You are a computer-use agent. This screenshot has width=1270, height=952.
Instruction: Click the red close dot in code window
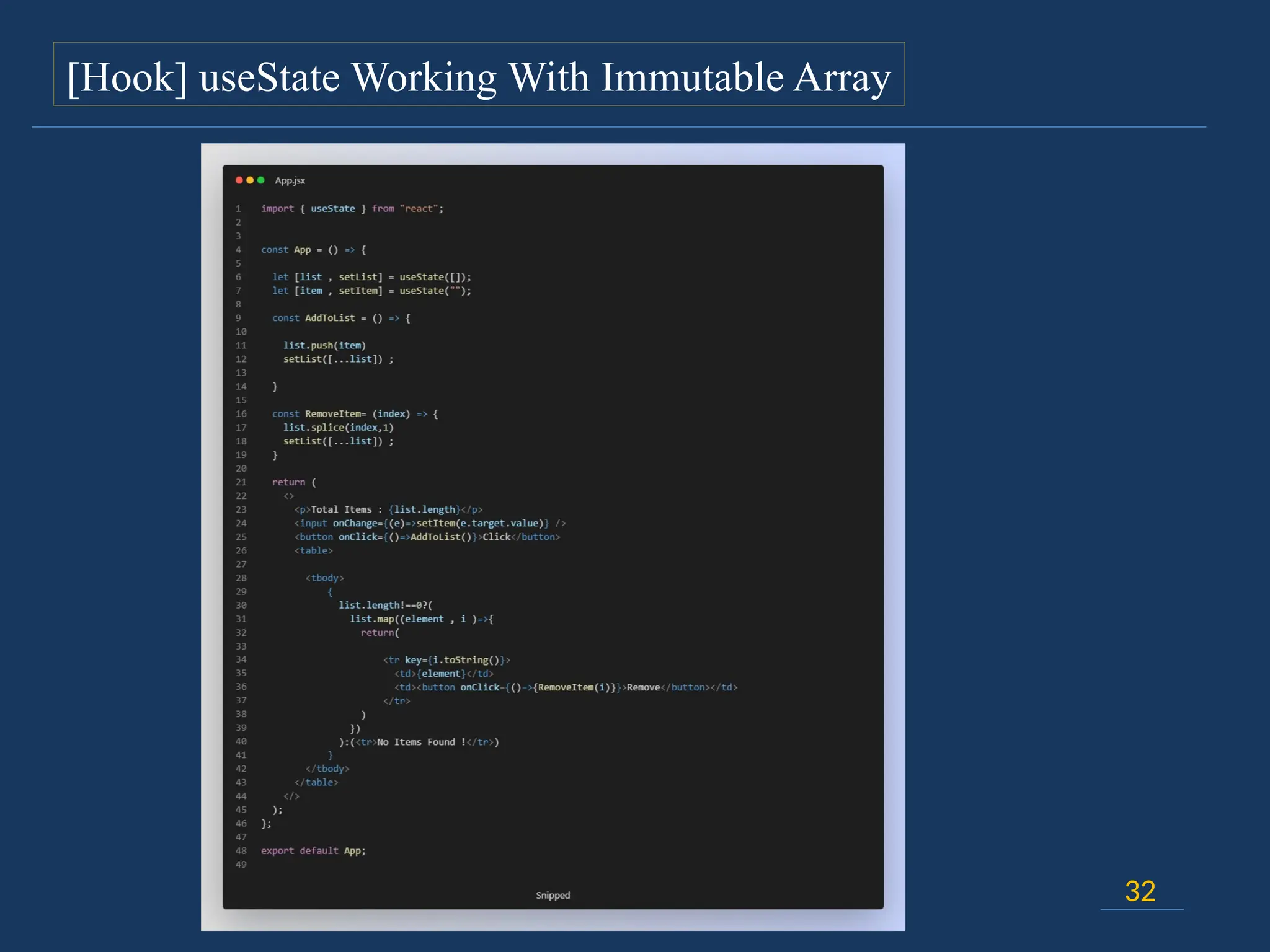pos(239,180)
